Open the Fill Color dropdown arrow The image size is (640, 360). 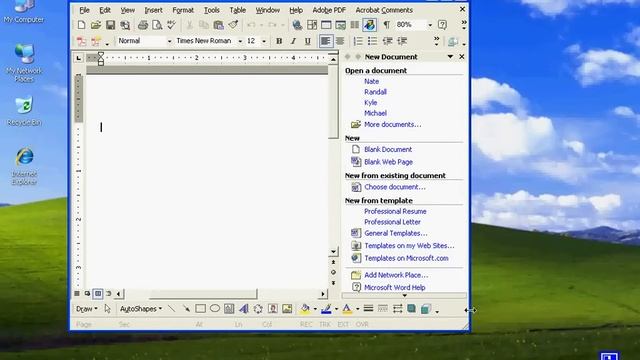[315, 309]
